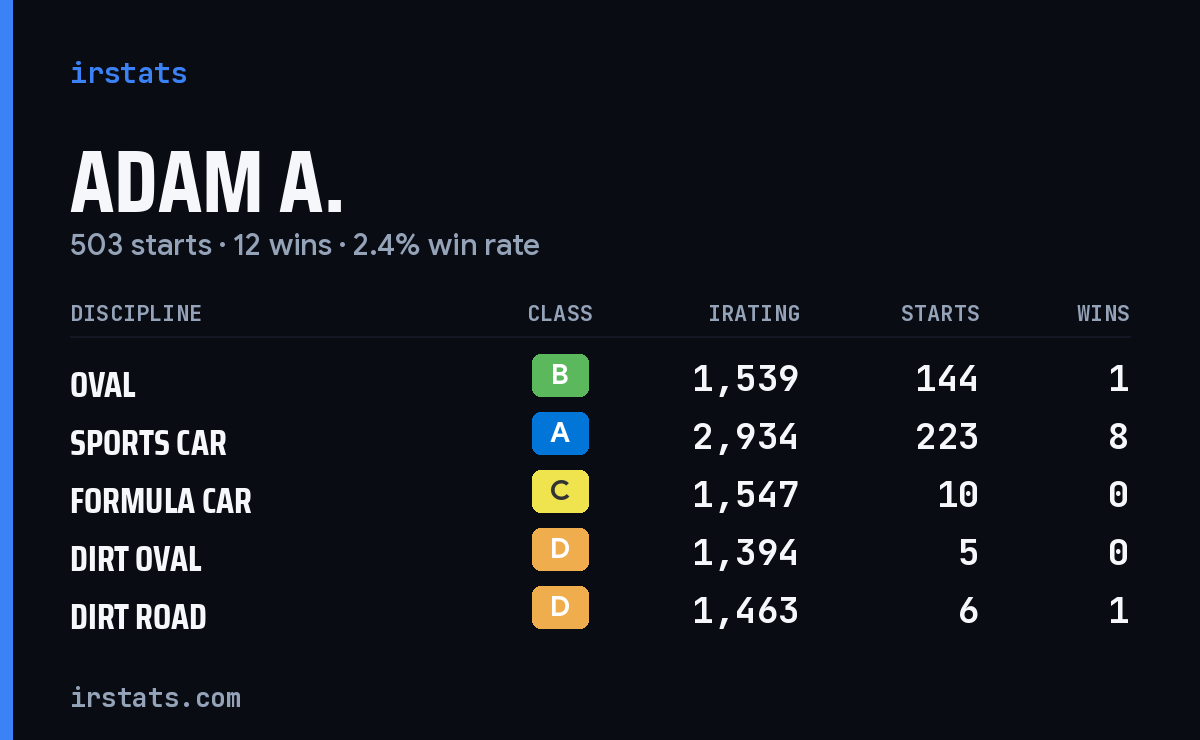Sort by the CLASS column header
This screenshot has height=740, width=1200.
(560, 314)
